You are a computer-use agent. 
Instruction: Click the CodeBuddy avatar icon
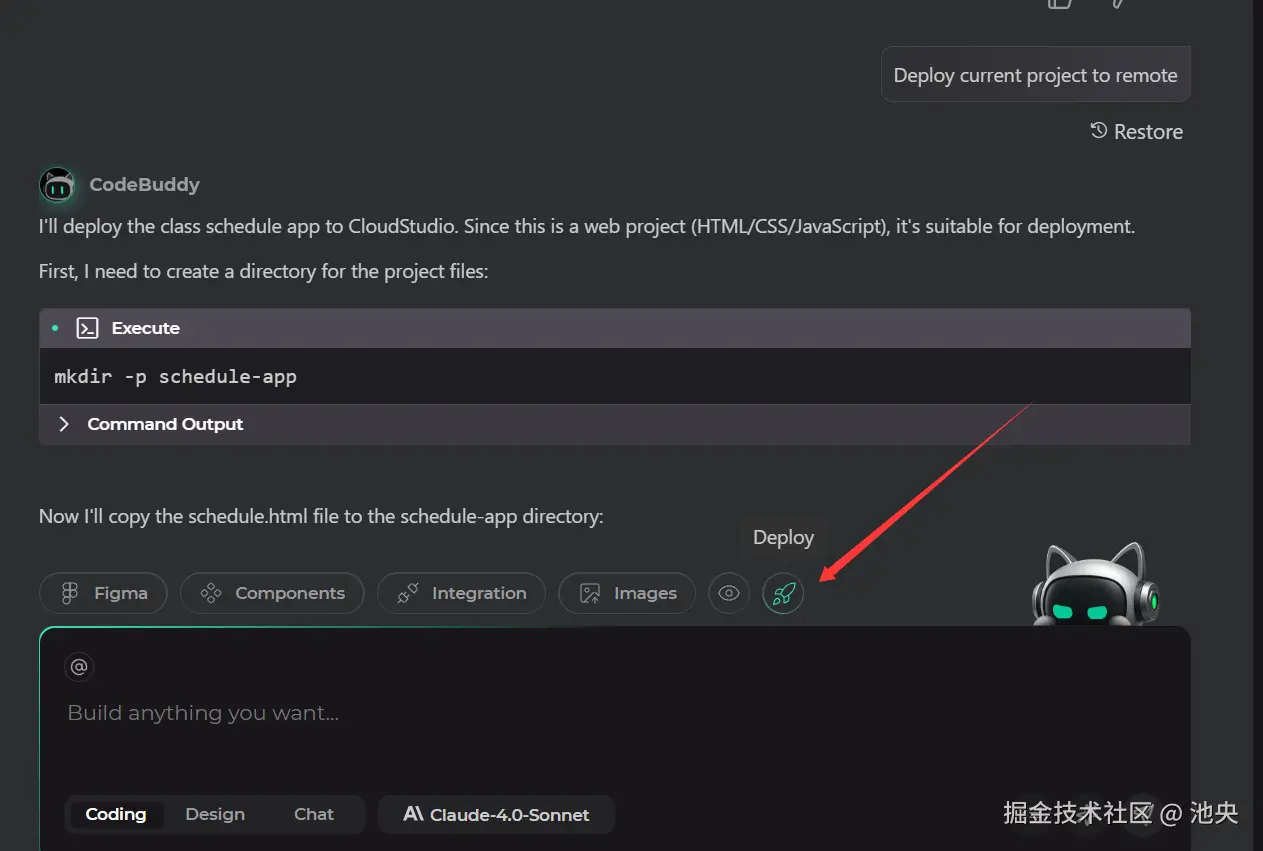(57, 185)
